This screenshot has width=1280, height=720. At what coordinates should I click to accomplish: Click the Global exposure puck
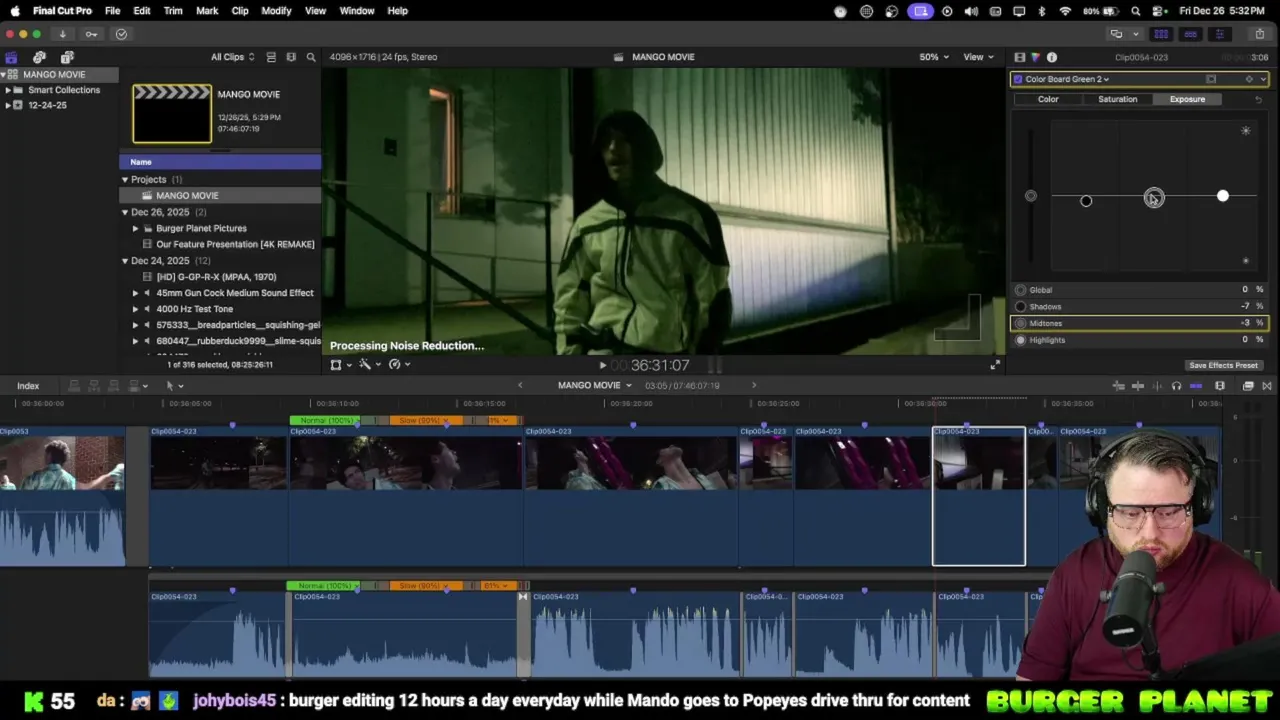click(x=1031, y=196)
